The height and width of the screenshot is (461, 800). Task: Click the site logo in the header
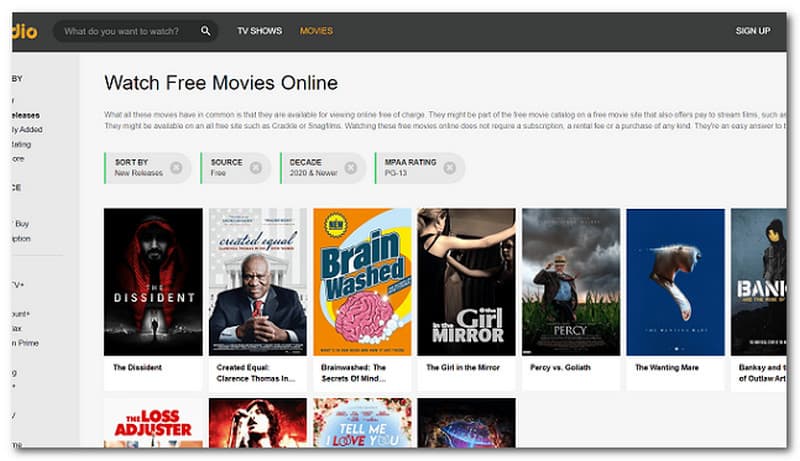pos(24,32)
